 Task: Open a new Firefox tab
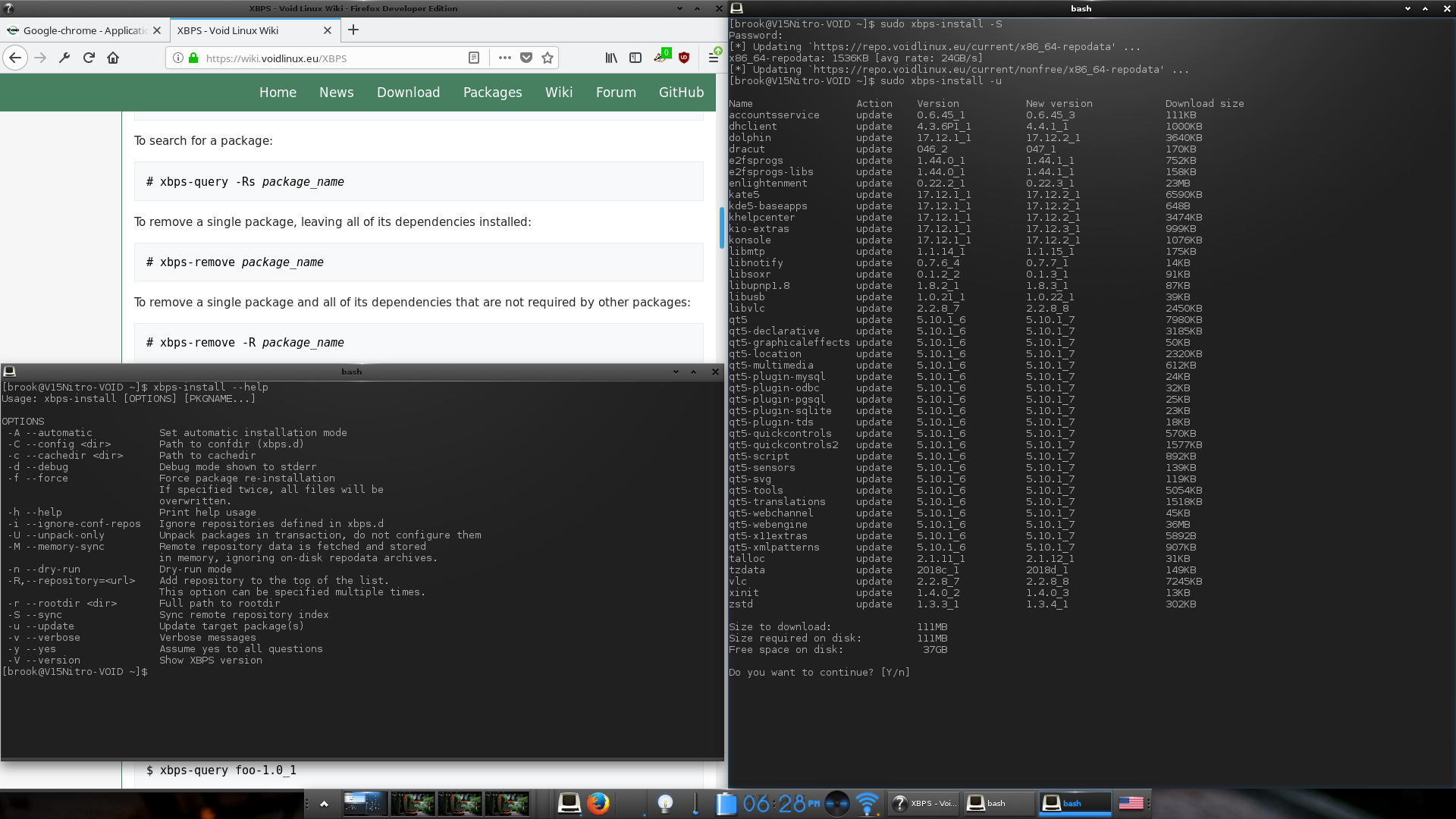[x=353, y=30]
